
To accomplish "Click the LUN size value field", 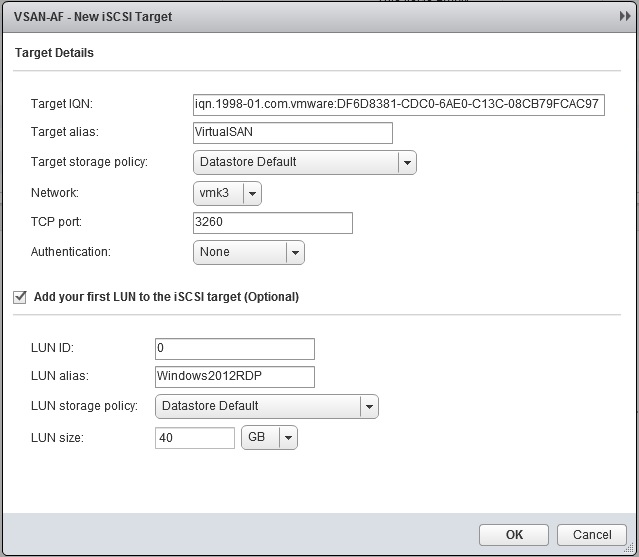I will click(195, 438).
